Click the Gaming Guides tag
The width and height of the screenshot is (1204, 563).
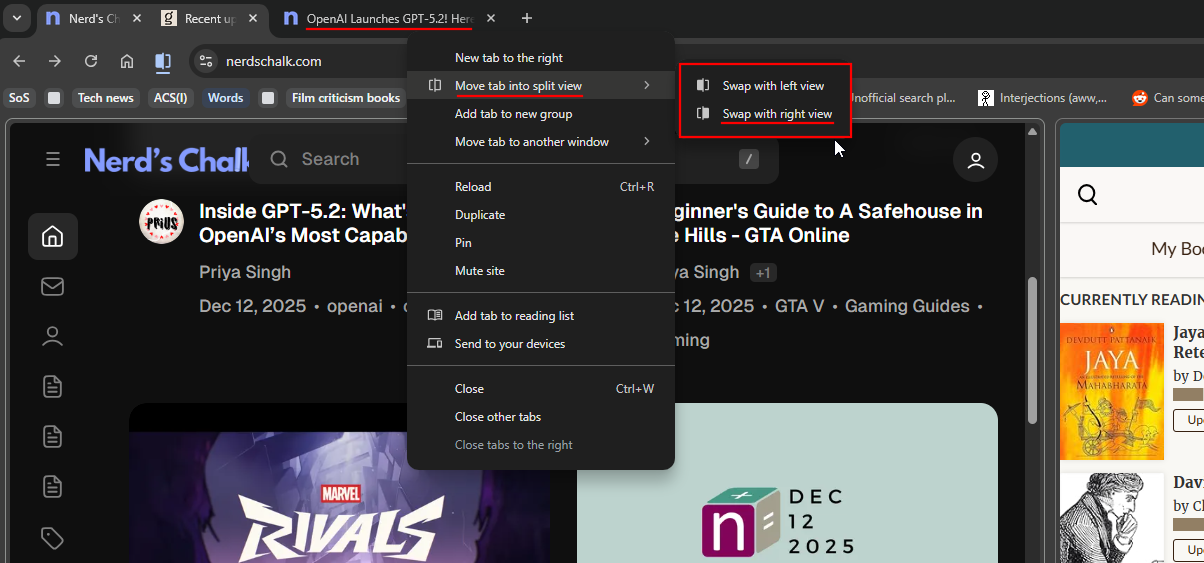click(x=907, y=306)
